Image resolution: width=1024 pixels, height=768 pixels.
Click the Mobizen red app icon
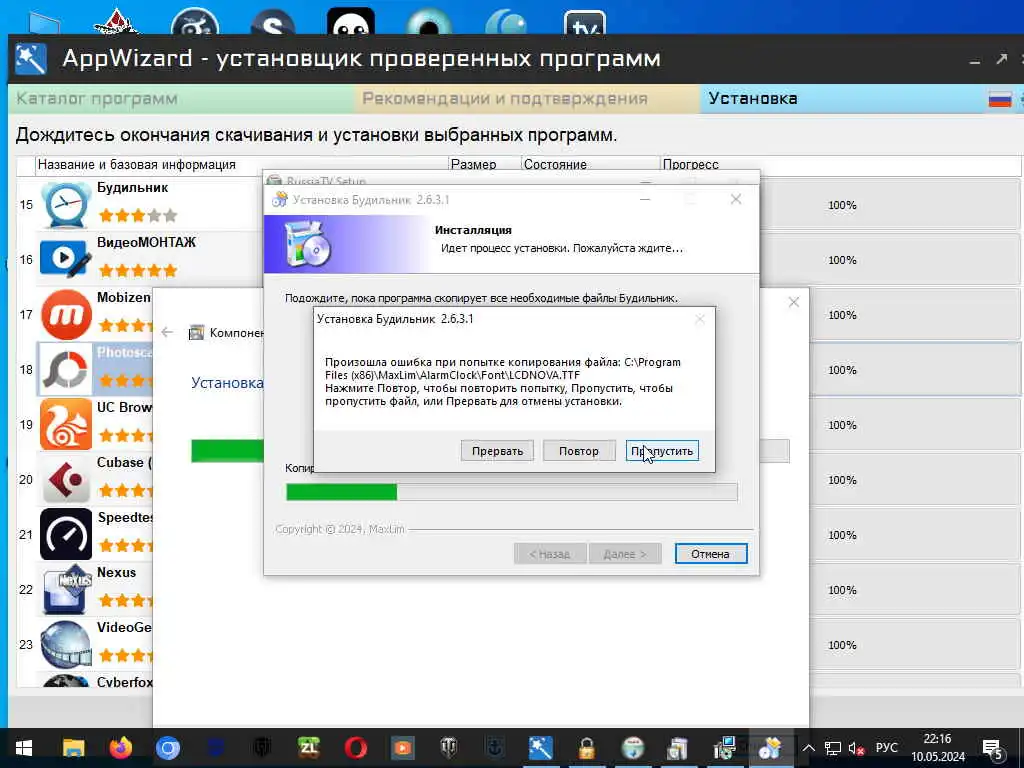tap(66, 314)
